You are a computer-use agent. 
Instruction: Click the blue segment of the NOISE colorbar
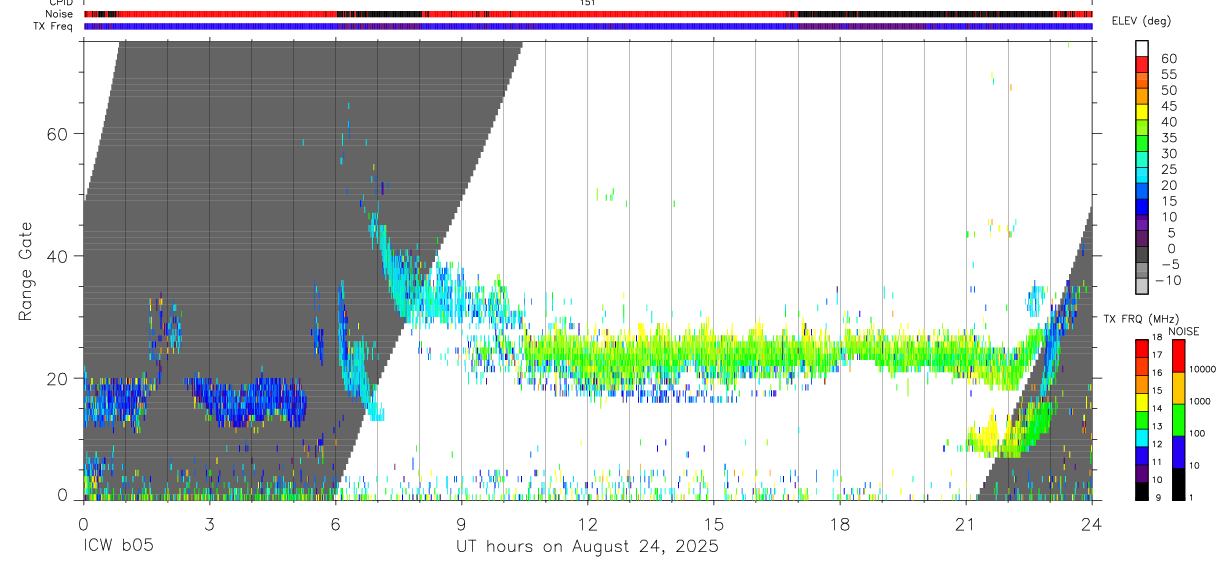1178,452
